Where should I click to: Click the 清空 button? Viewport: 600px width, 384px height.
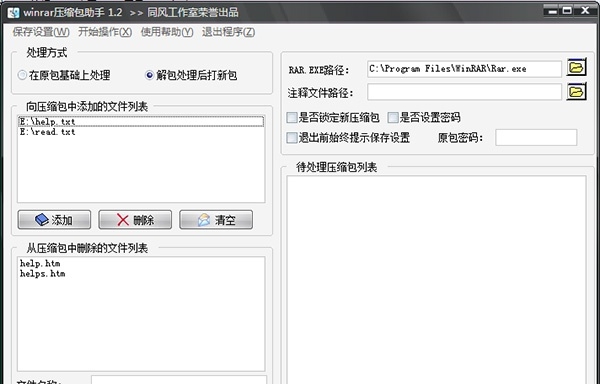click(216, 220)
